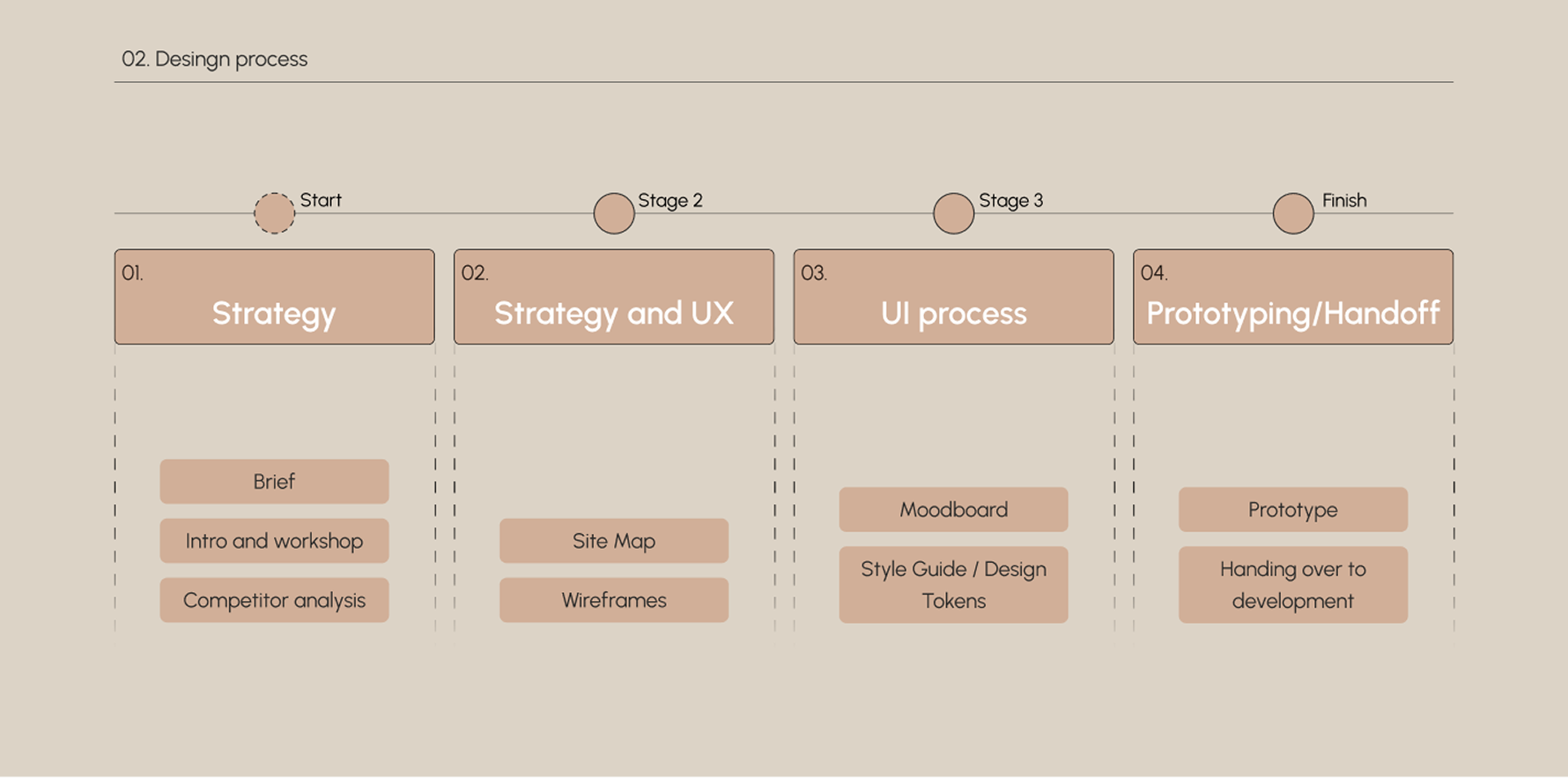Click the Stage 3 timeline circle

pyautogui.click(x=953, y=213)
